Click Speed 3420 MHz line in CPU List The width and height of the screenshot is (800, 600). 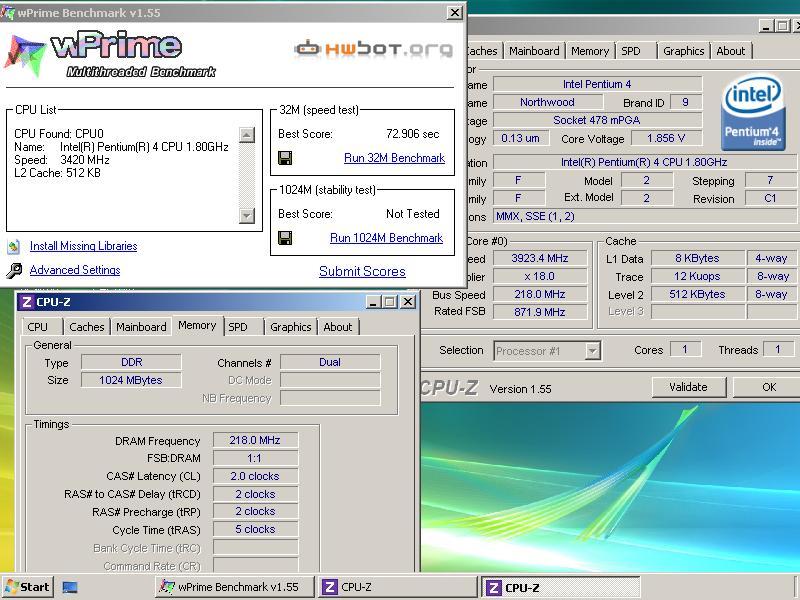pos(62,160)
